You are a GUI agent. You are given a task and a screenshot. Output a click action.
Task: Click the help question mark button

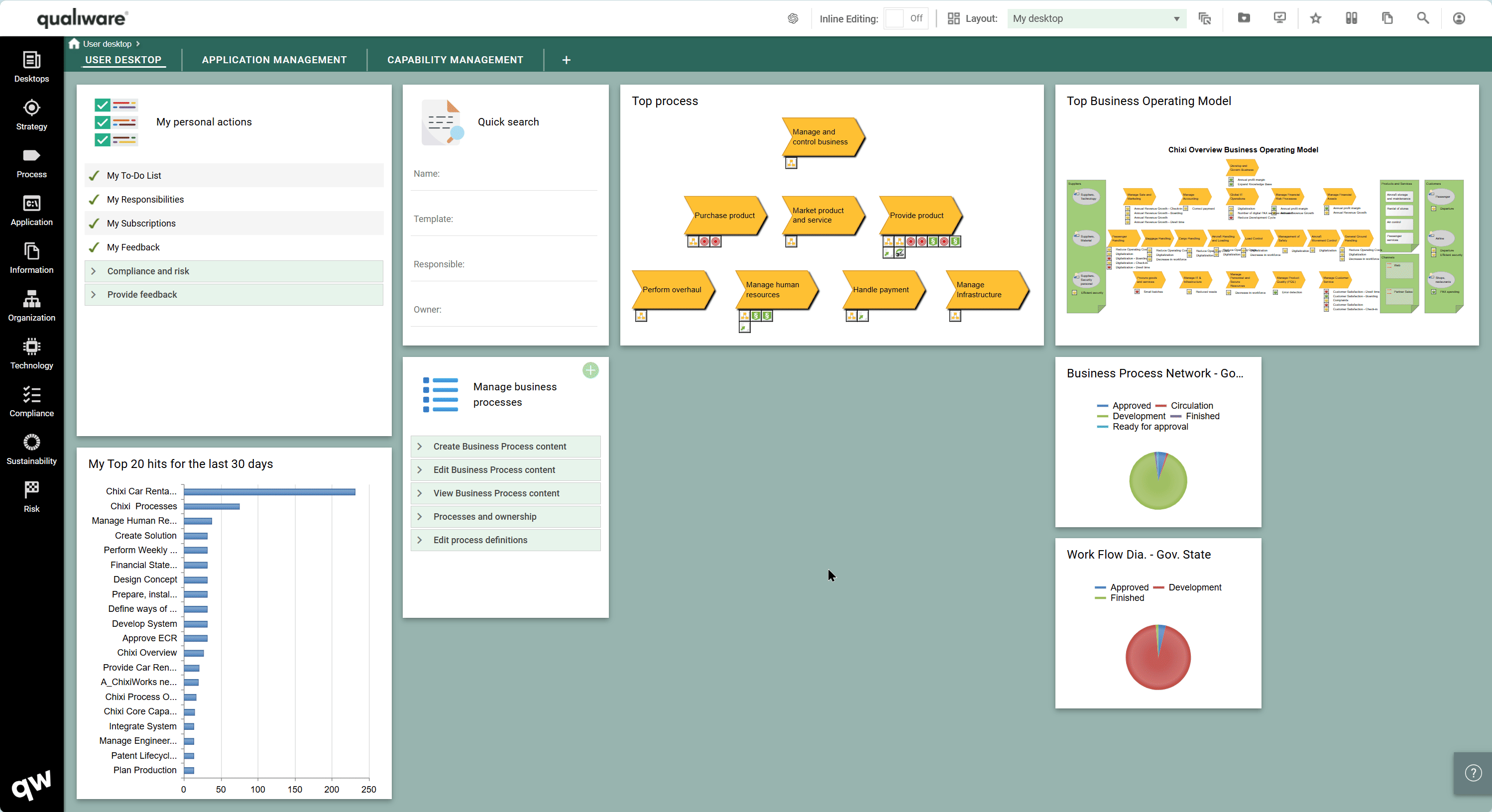click(x=1473, y=773)
